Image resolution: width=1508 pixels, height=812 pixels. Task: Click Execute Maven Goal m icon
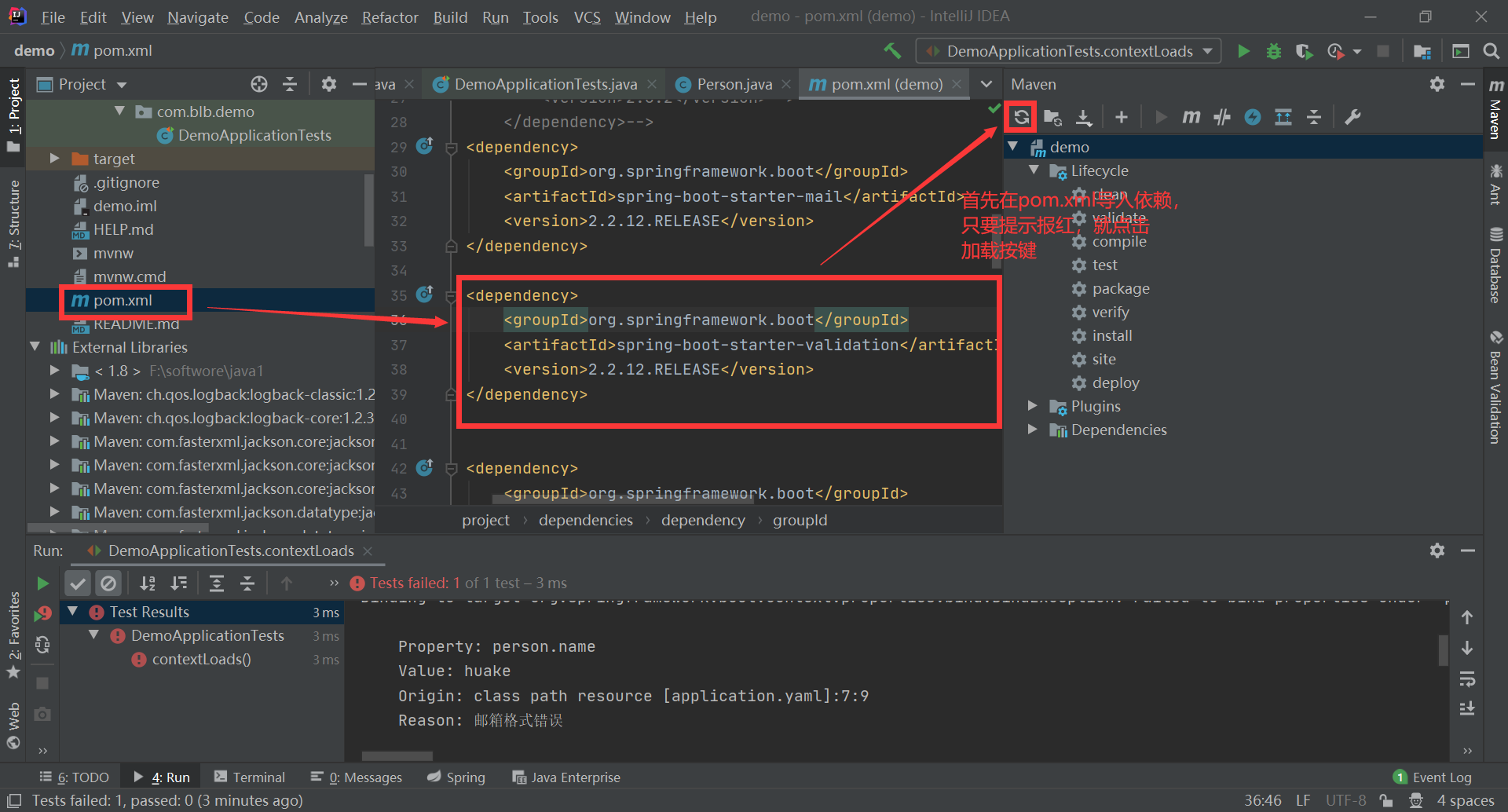[x=1191, y=117]
